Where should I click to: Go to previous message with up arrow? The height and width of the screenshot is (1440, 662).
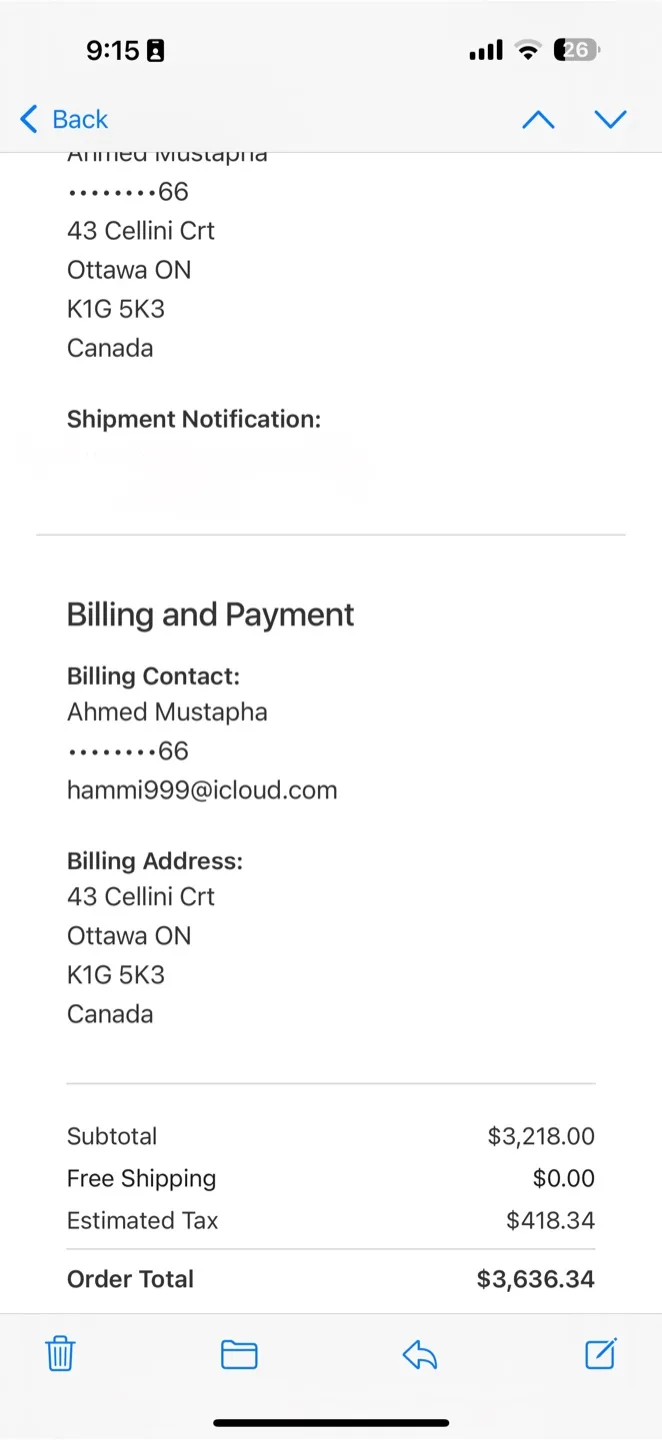538,120
